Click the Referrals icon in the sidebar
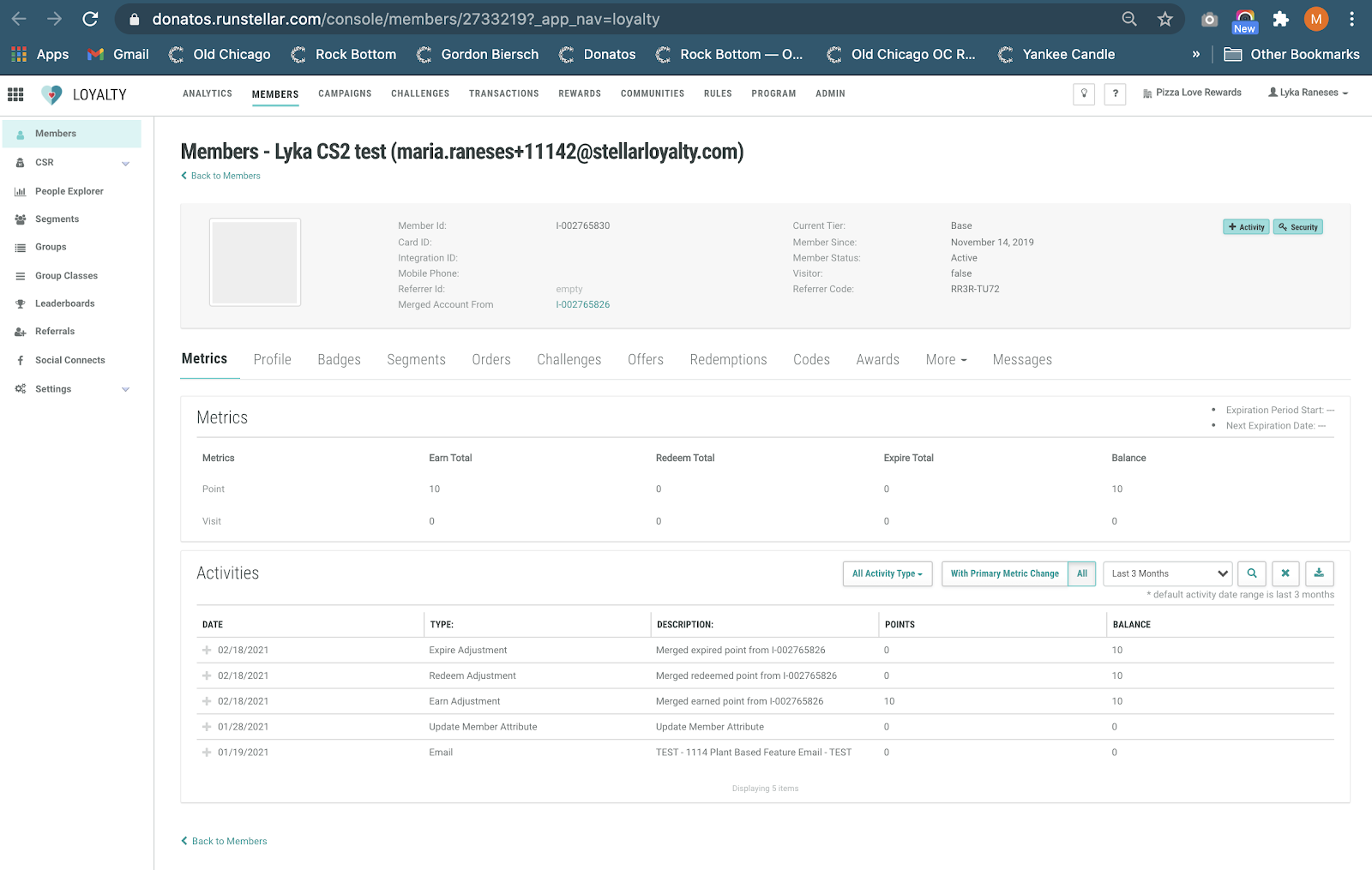The width and height of the screenshot is (1372, 870). point(21,332)
